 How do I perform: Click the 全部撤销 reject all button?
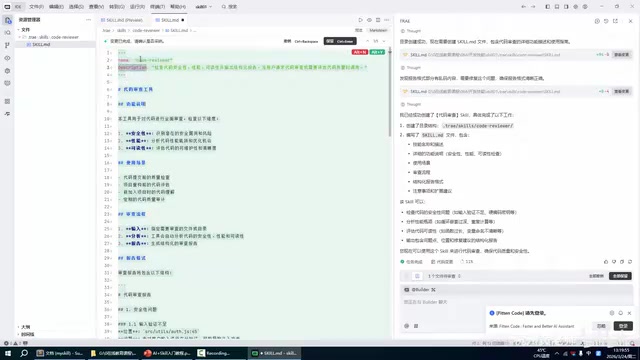point(596,276)
